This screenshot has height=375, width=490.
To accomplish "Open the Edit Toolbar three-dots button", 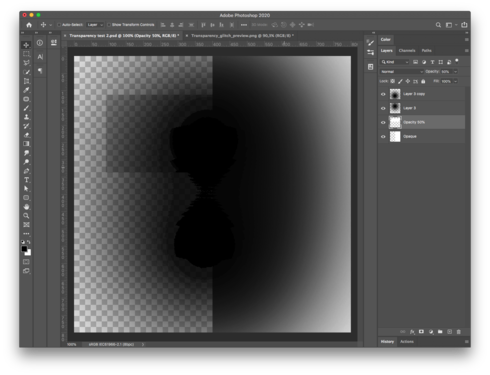I will (x=26, y=234).
